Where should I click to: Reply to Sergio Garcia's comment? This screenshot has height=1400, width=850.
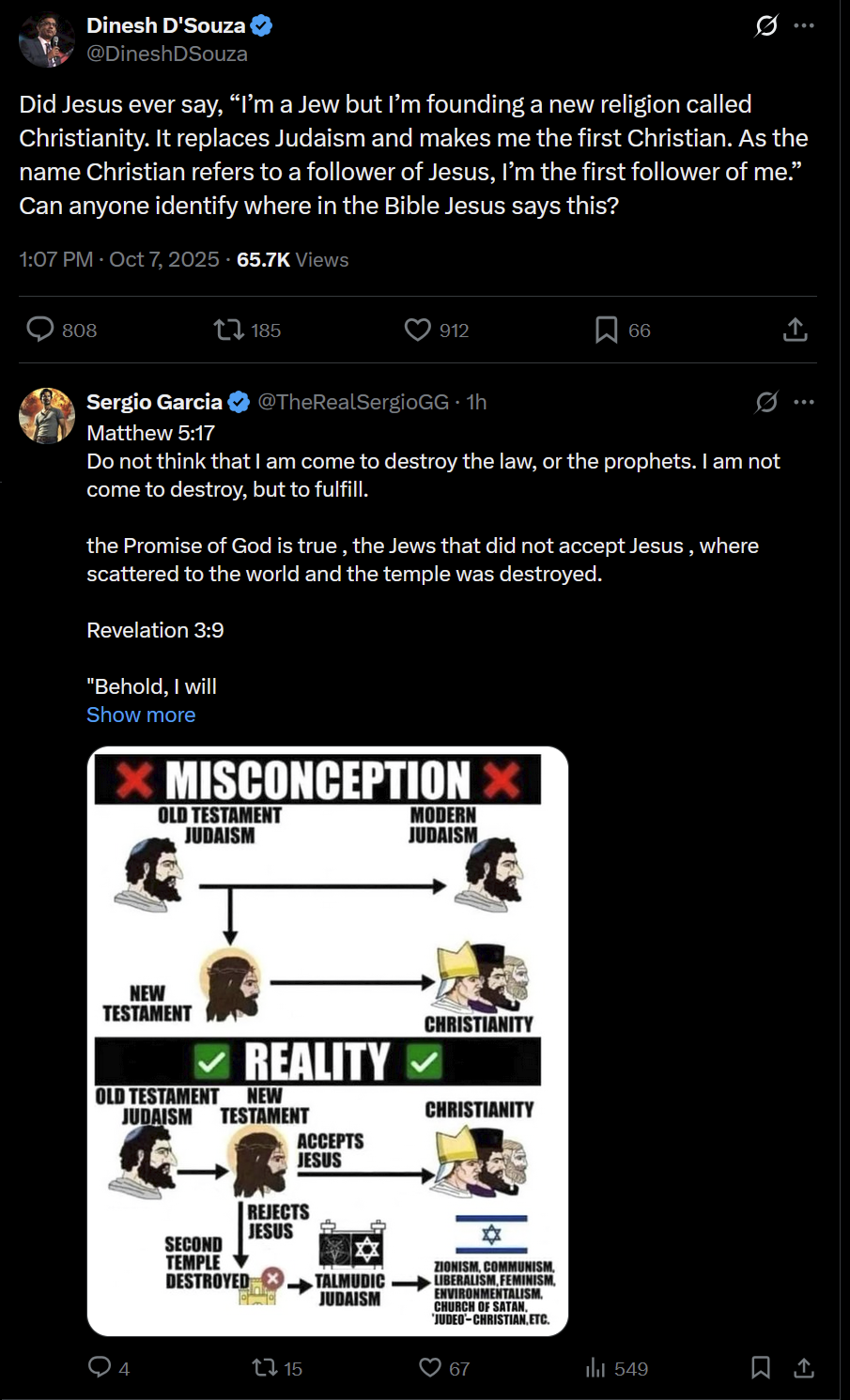click(100, 1367)
